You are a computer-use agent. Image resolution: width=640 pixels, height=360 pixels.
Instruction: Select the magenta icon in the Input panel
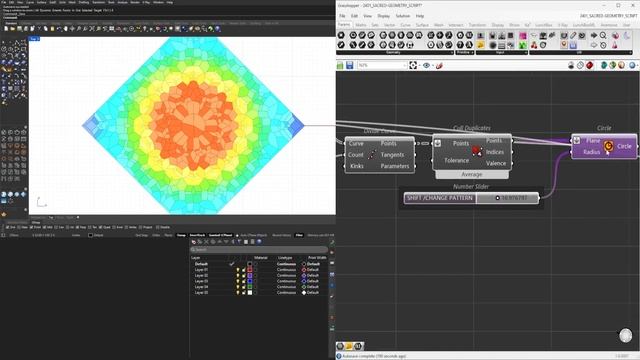(x=522, y=36)
